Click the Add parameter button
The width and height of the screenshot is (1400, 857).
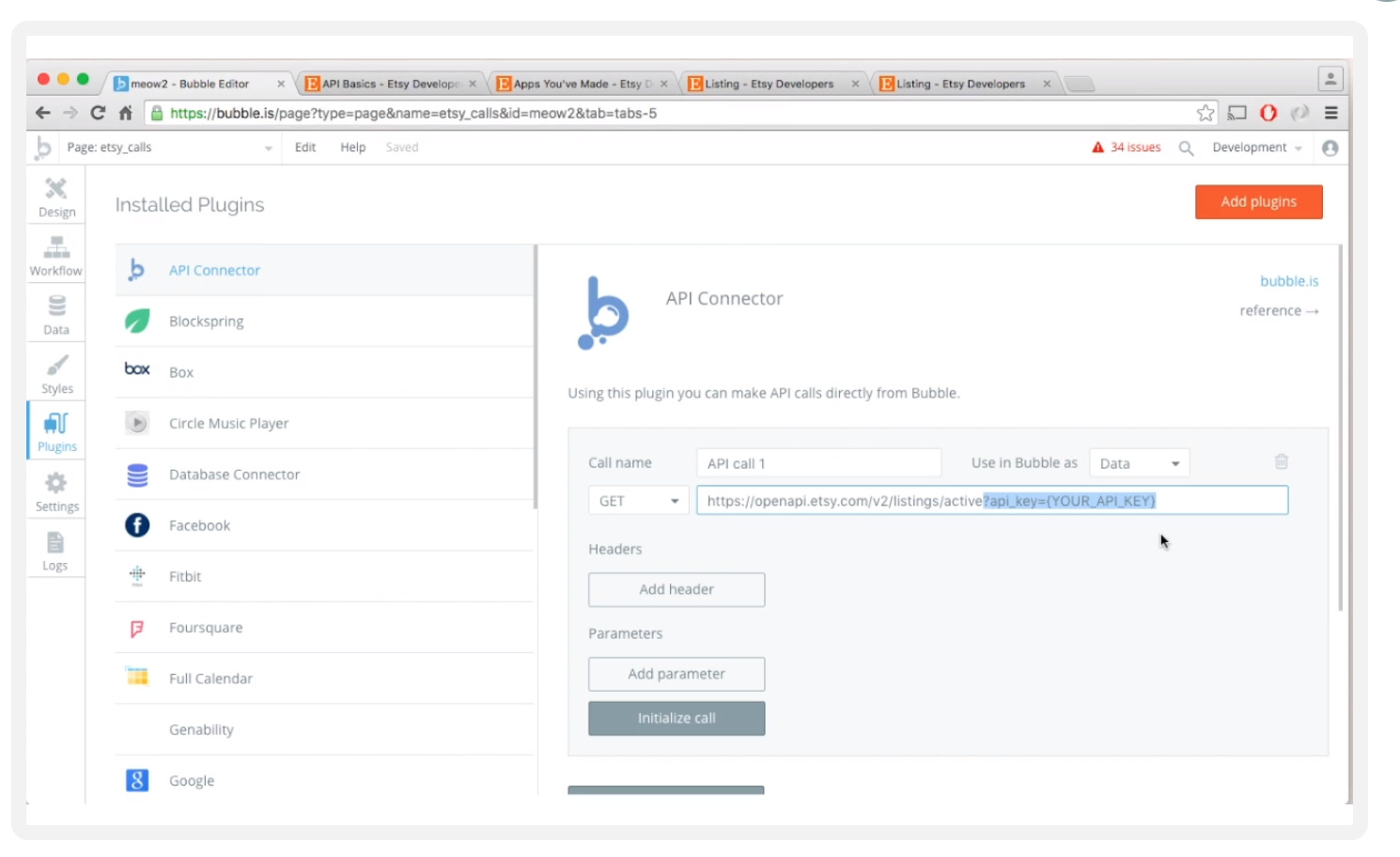coord(677,674)
